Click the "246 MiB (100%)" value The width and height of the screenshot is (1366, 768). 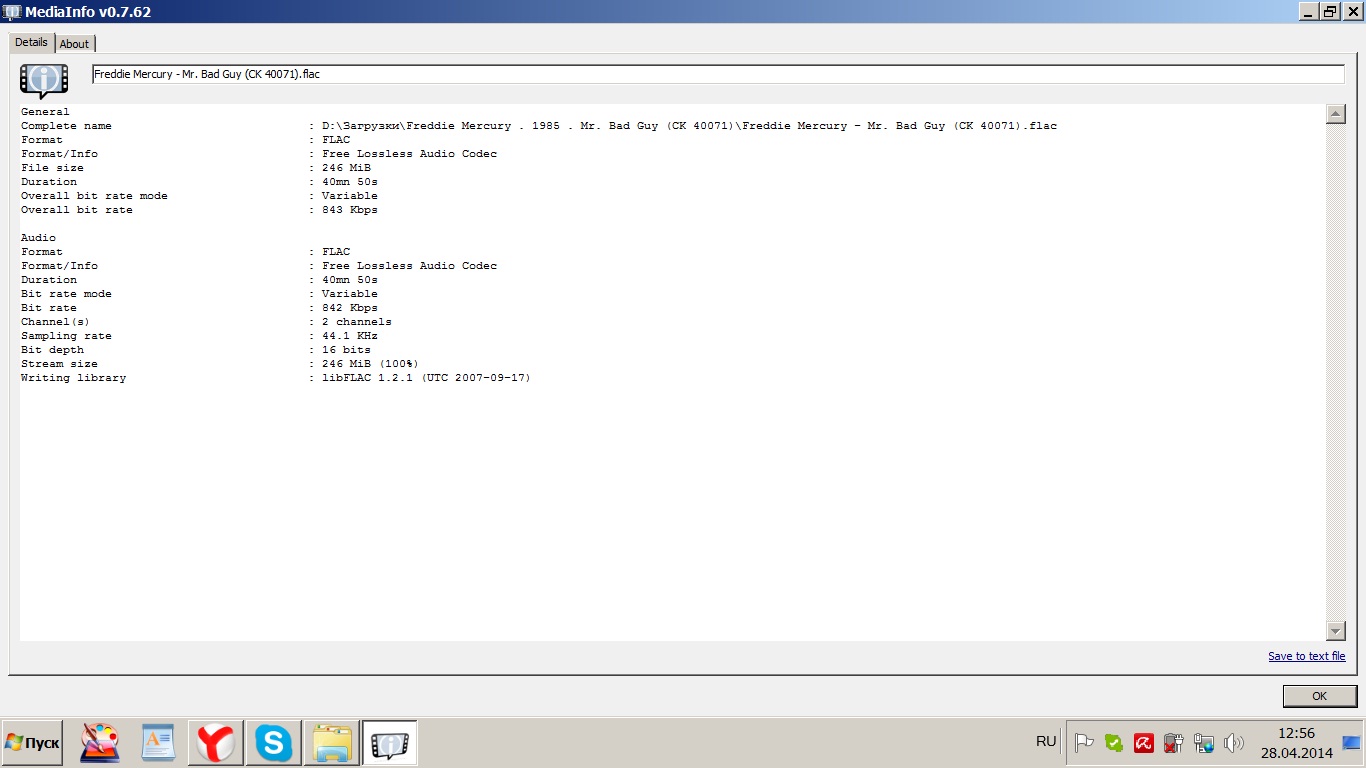click(370, 364)
